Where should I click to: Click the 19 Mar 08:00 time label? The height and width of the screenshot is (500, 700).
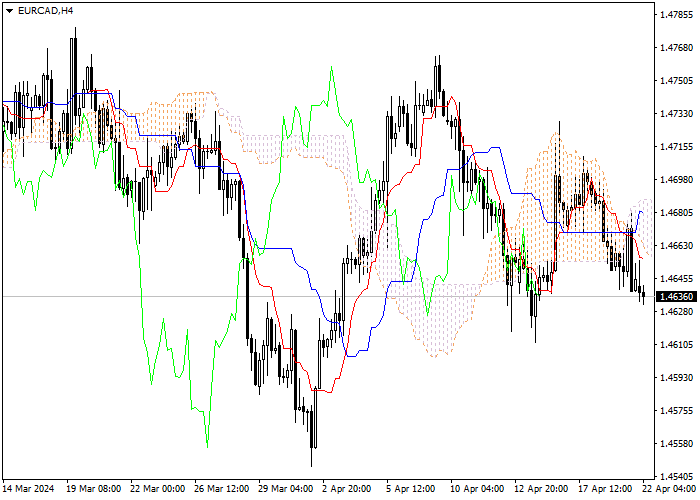94,489
